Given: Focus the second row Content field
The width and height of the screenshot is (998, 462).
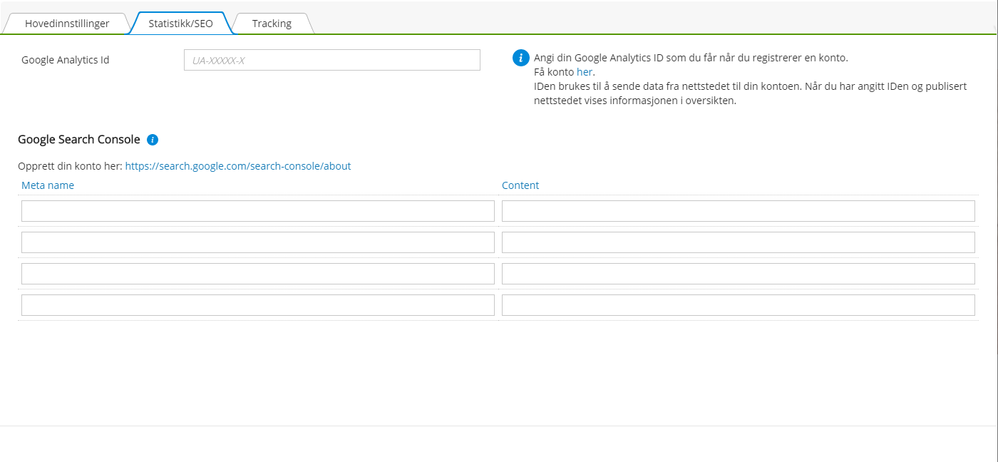Looking at the screenshot, I should pyautogui.click(x=738, y=242).
